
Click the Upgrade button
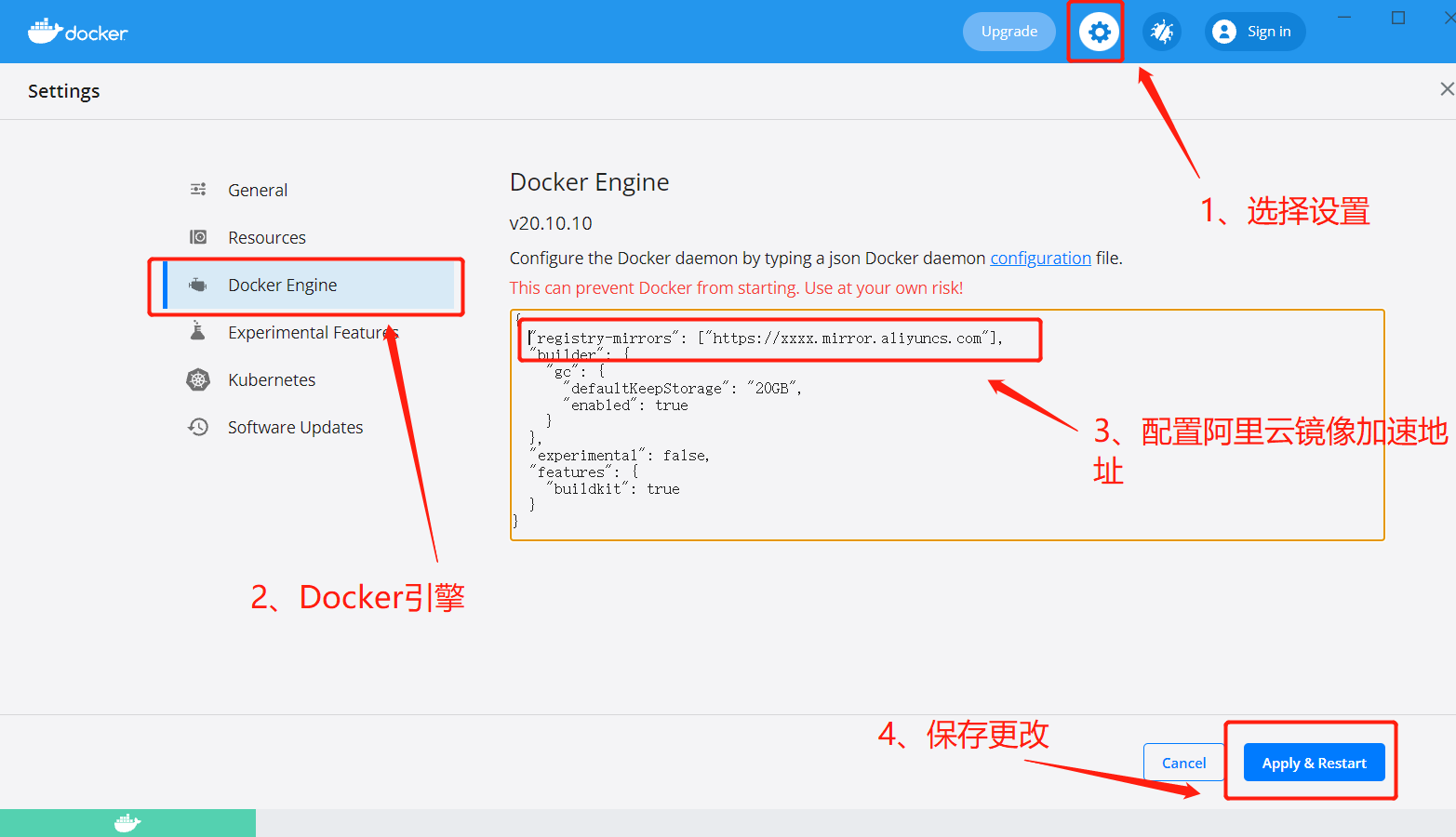point(1009,32)
